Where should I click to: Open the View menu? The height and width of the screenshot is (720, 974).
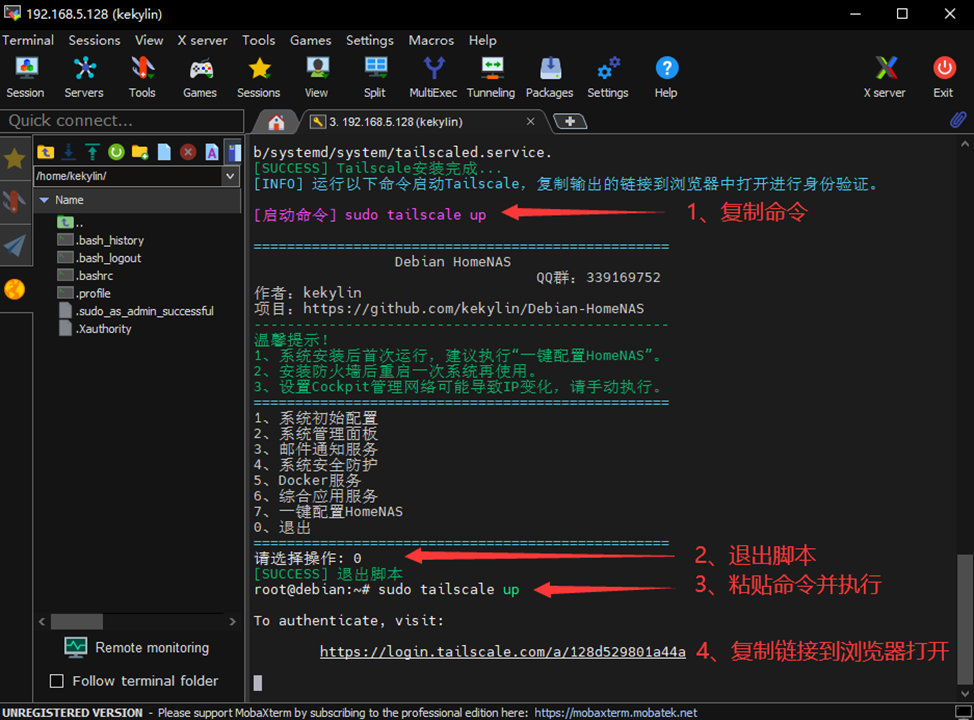point(149,40)
